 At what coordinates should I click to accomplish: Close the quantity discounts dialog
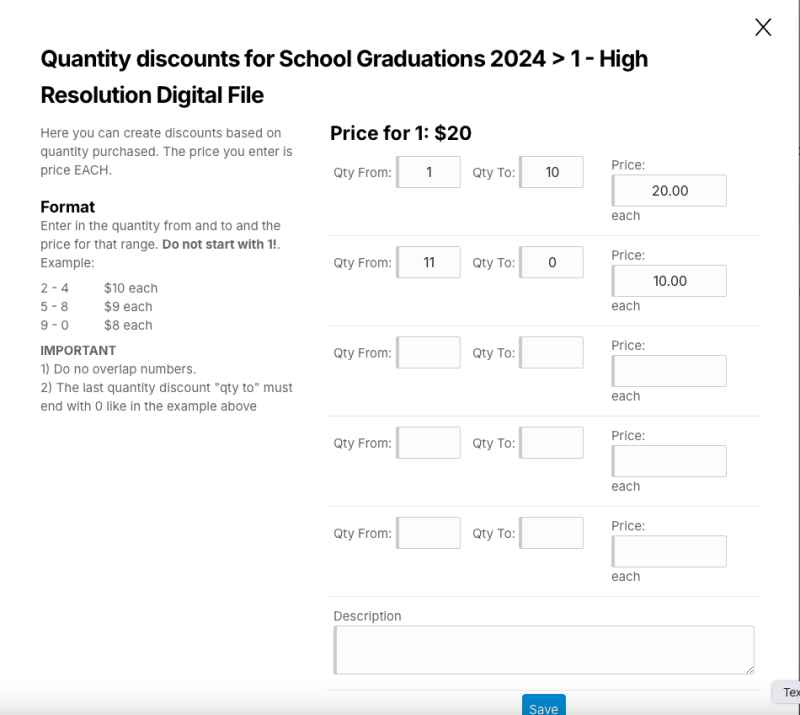(x=763, y=28)
